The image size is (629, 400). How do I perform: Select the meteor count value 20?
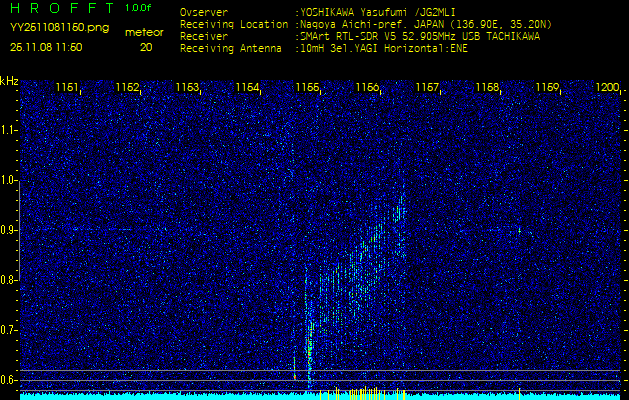(x=146, y=47)
